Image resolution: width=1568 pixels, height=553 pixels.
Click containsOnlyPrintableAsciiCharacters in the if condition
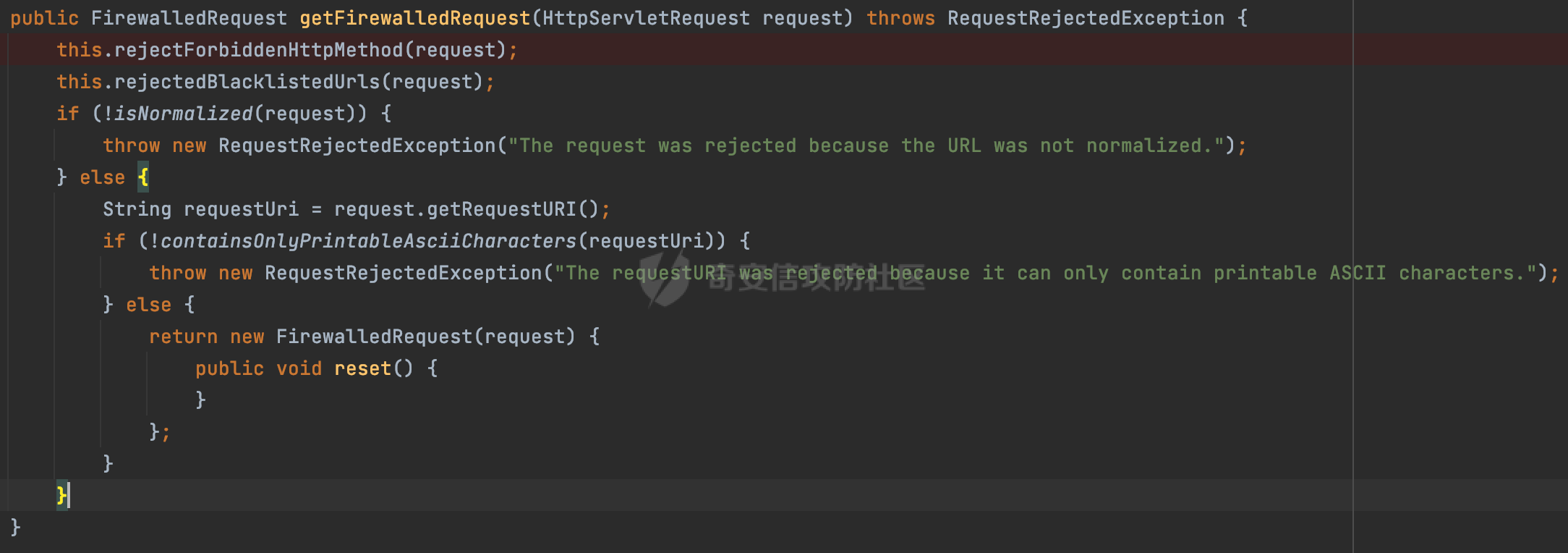tap(368, 241)
